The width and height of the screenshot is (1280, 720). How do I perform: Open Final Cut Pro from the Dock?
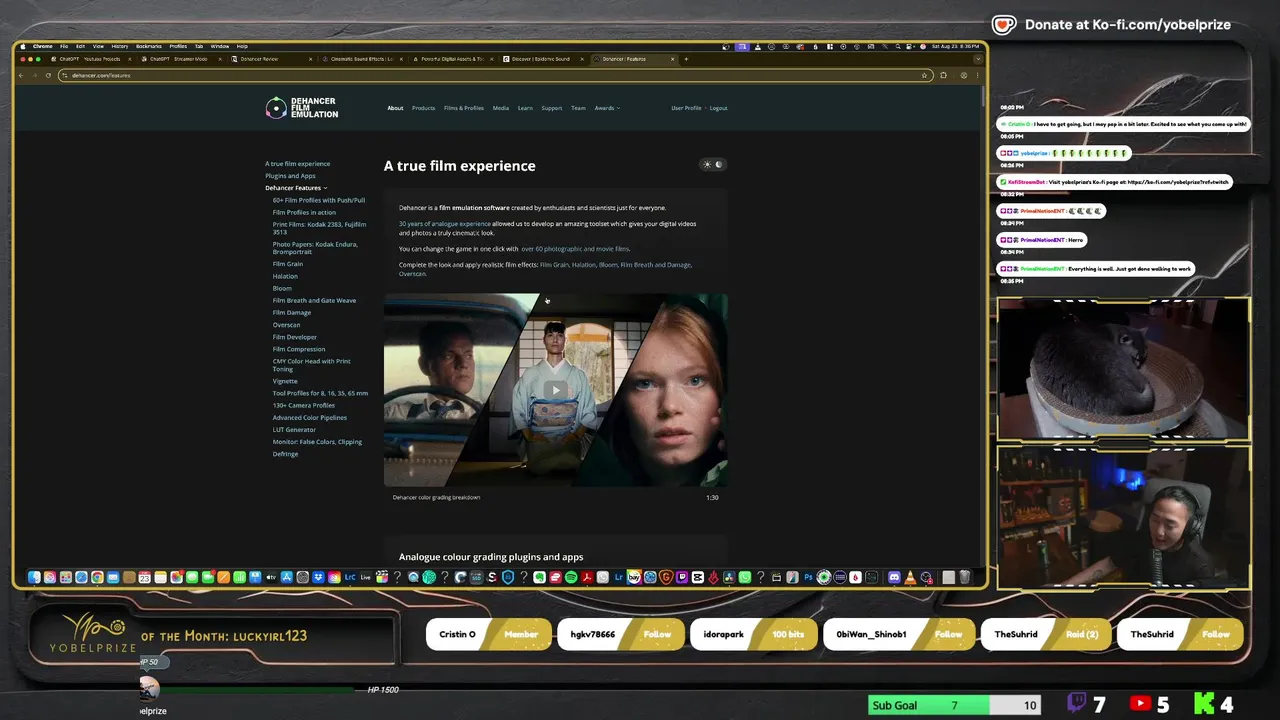coord(381,577)
